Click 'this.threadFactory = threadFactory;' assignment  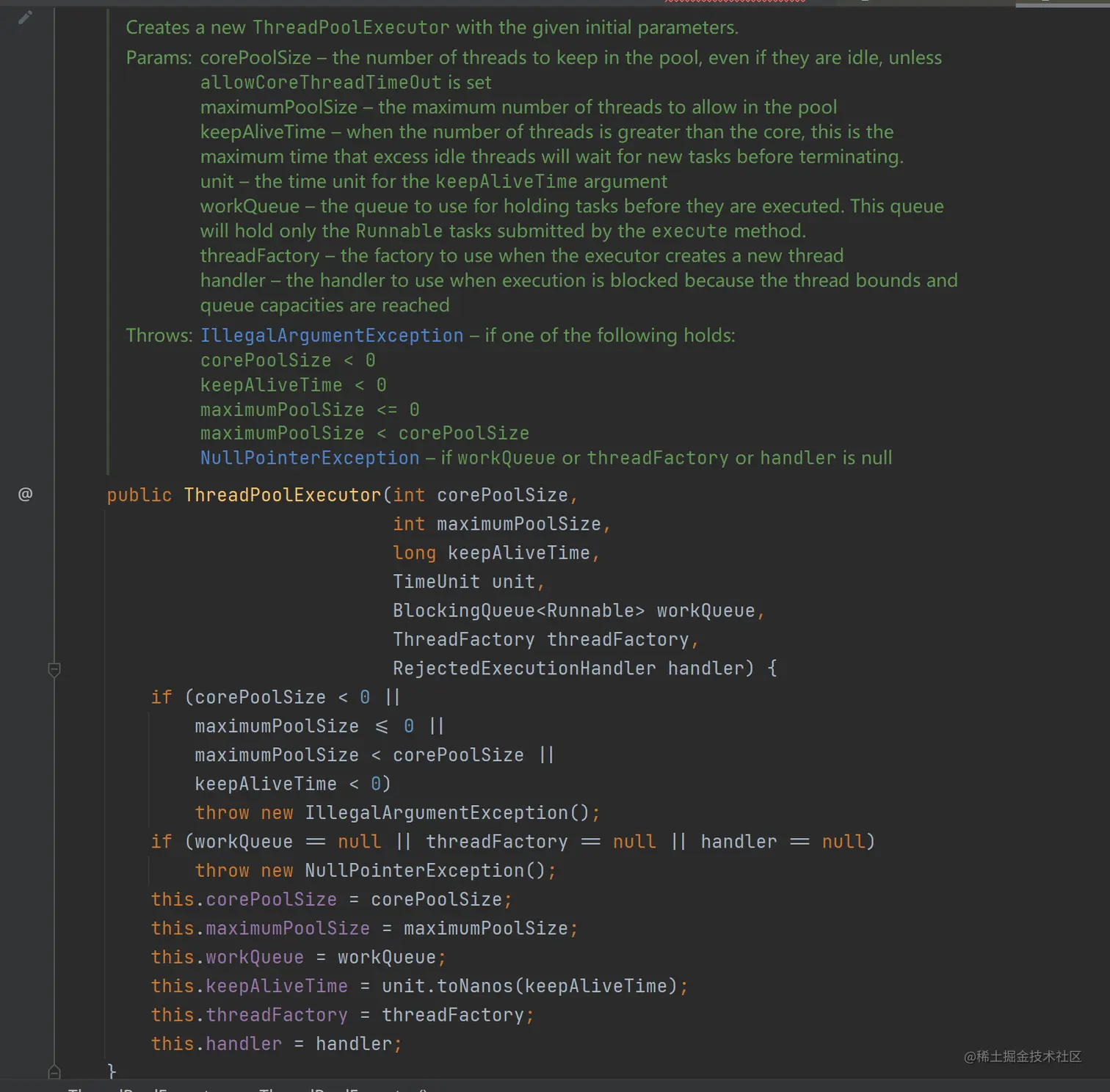click(x=342, y=1015)
